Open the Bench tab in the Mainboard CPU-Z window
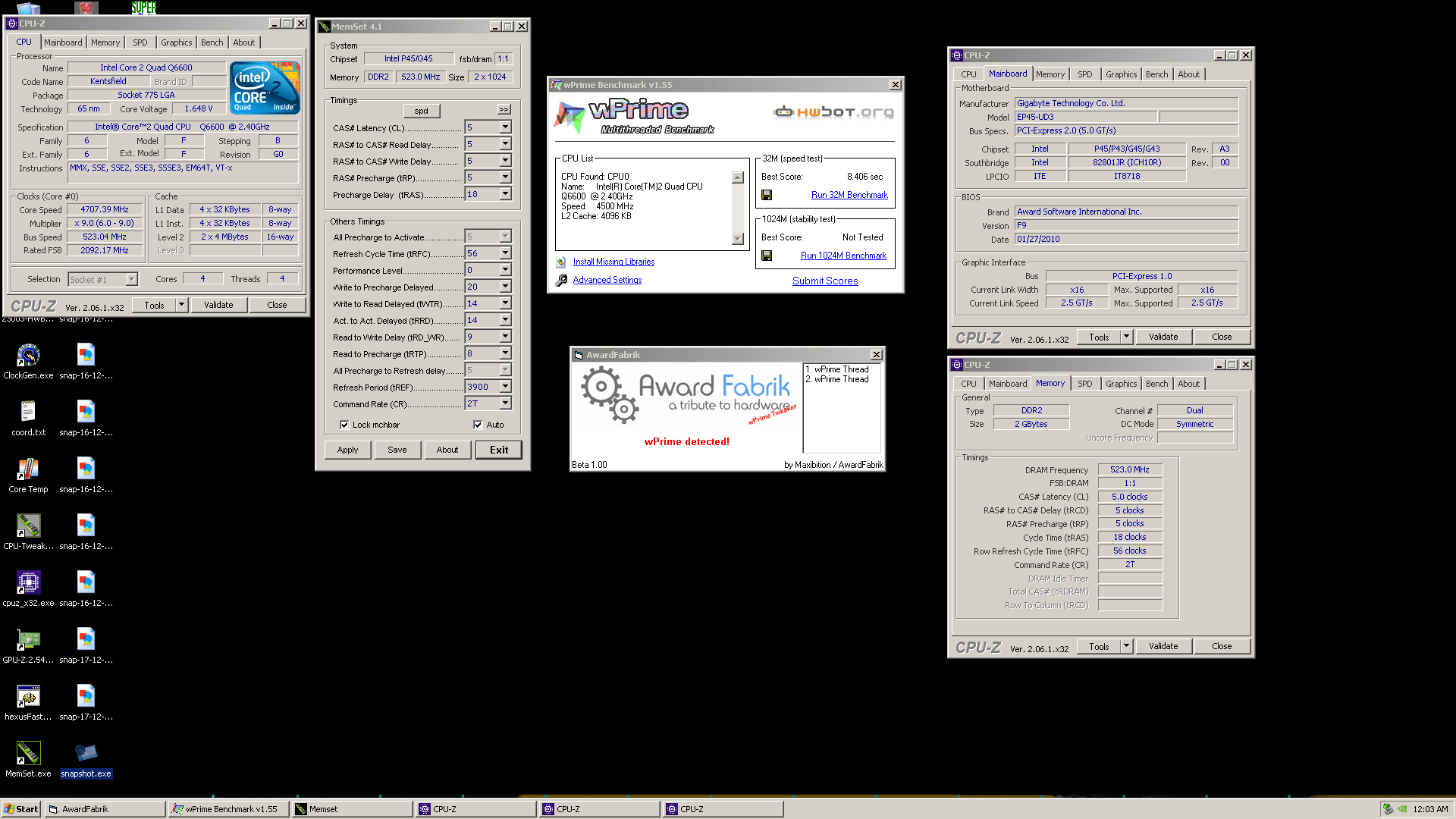1456x819 pixels. point(1156,74)
